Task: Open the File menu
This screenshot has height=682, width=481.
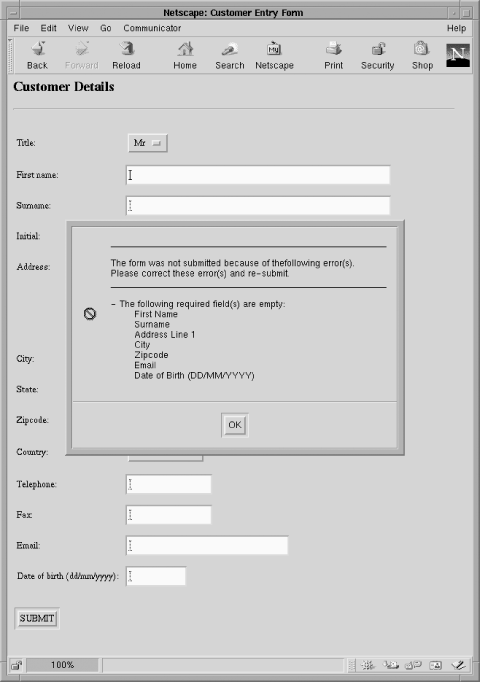Action: (x=21, y=28)
